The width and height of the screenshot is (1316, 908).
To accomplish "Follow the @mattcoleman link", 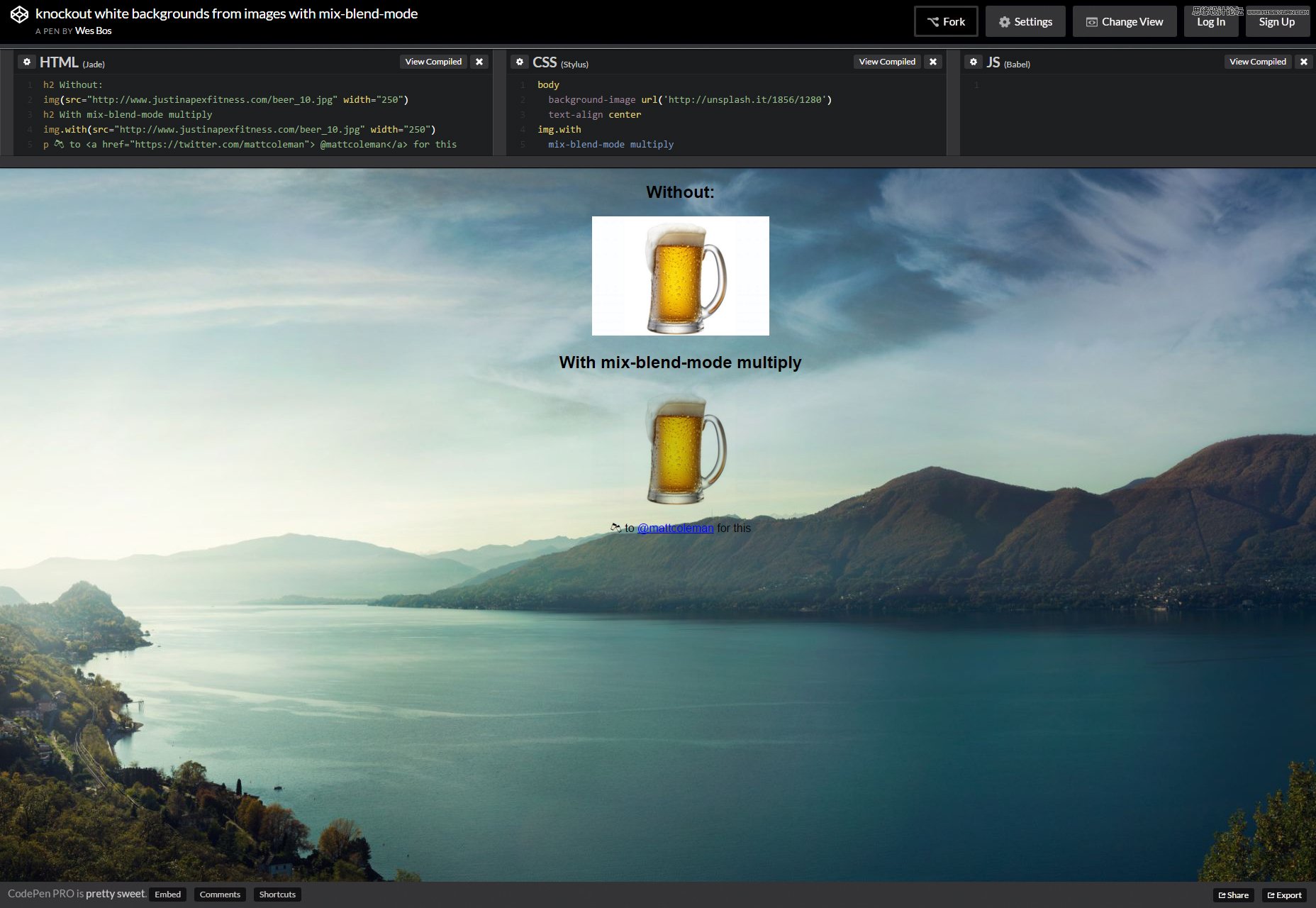I will click(676, 528).
